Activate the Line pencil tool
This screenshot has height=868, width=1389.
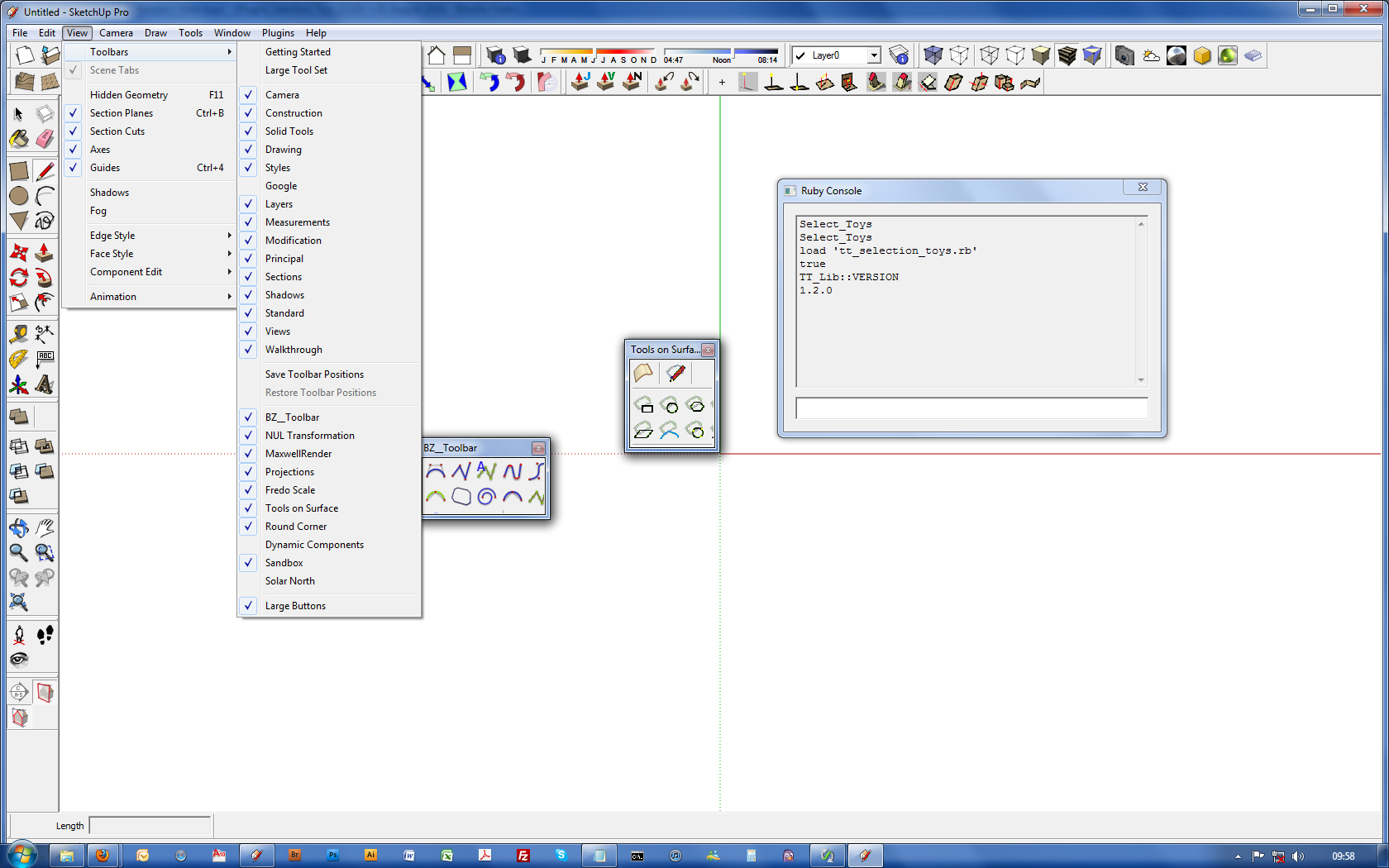pyautogui.click(x=45, y=171)
